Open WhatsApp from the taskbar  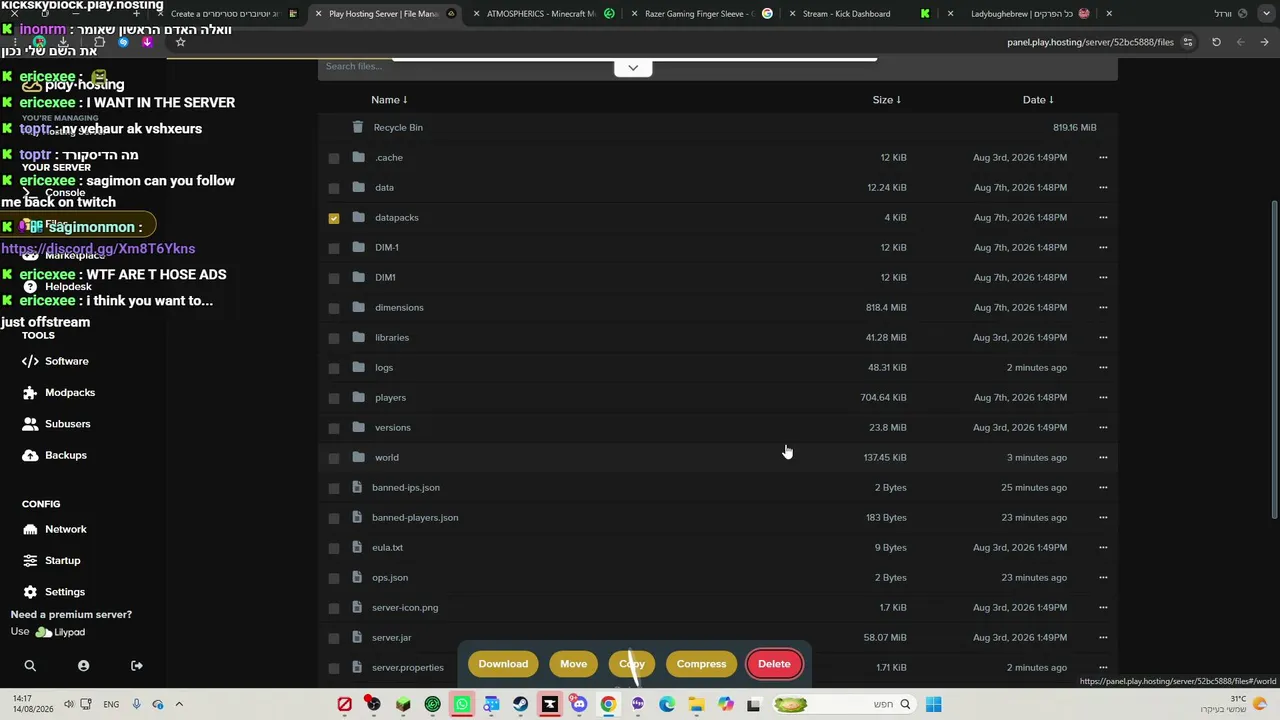(462, 704)
